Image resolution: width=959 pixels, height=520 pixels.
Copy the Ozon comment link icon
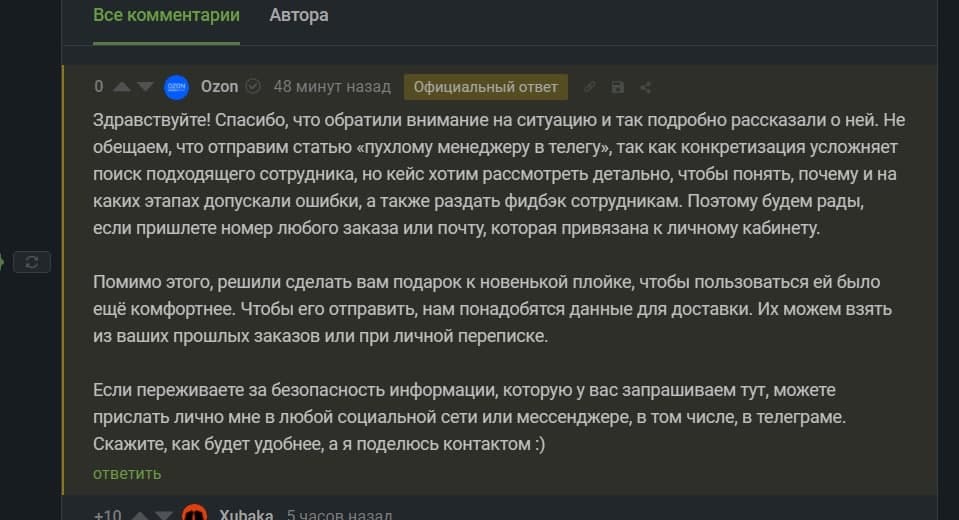click(x=590, y=87)
